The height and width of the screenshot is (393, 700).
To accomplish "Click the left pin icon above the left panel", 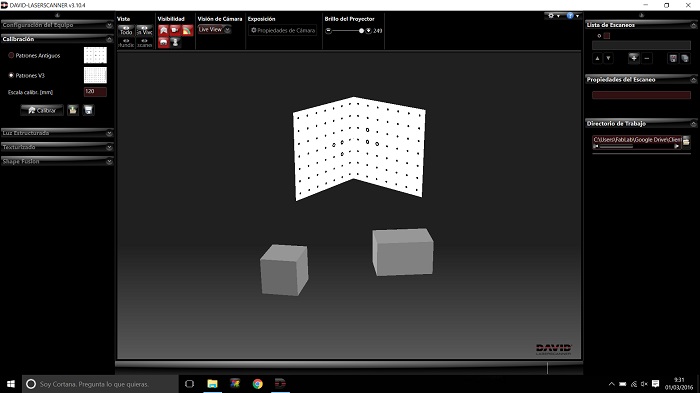I will tap(57, 15).
